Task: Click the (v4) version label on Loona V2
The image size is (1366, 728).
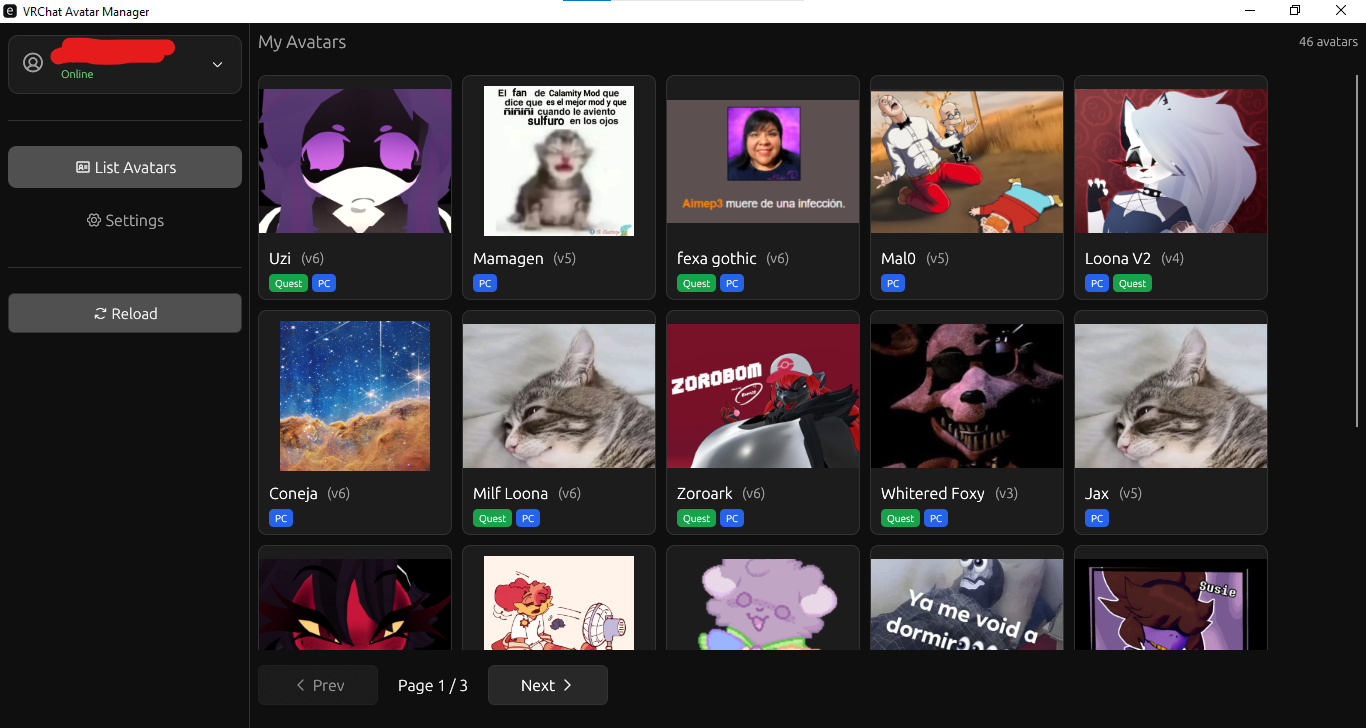Action: tap(1172, 258)
